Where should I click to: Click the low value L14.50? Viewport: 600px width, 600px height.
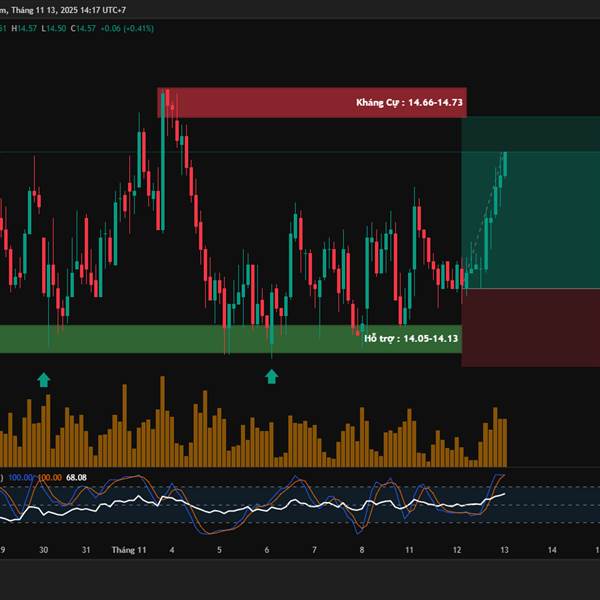click(x=54, y=28)
